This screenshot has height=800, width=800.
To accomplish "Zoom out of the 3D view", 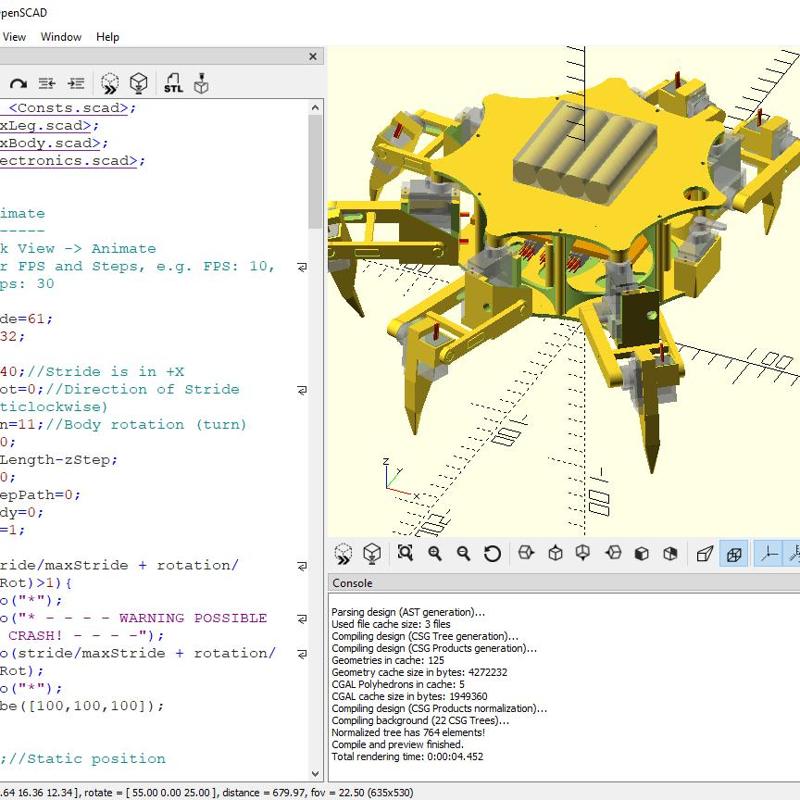I will pyautogui.click(x=463, y=553).
